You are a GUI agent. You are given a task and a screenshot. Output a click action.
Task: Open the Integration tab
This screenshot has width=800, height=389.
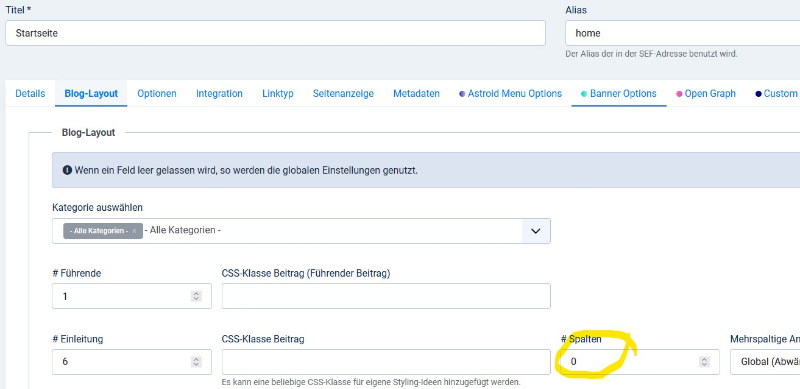219,93
